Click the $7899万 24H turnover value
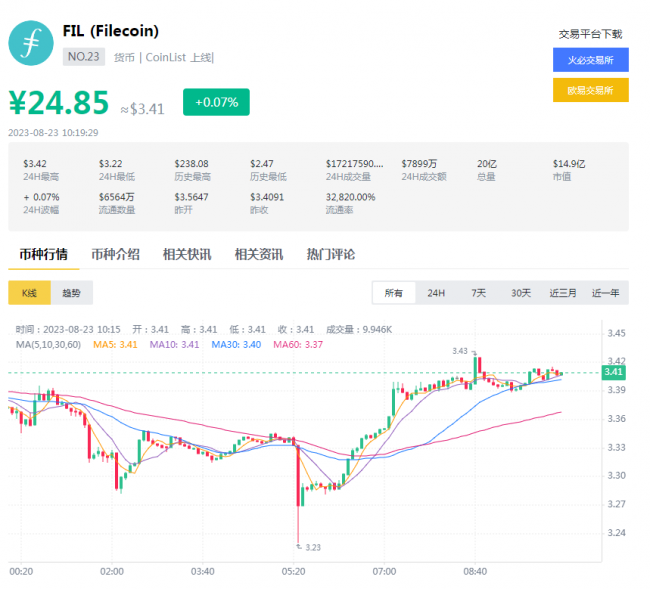The height and width of the screenshot is (589, 650). (419, 164)
